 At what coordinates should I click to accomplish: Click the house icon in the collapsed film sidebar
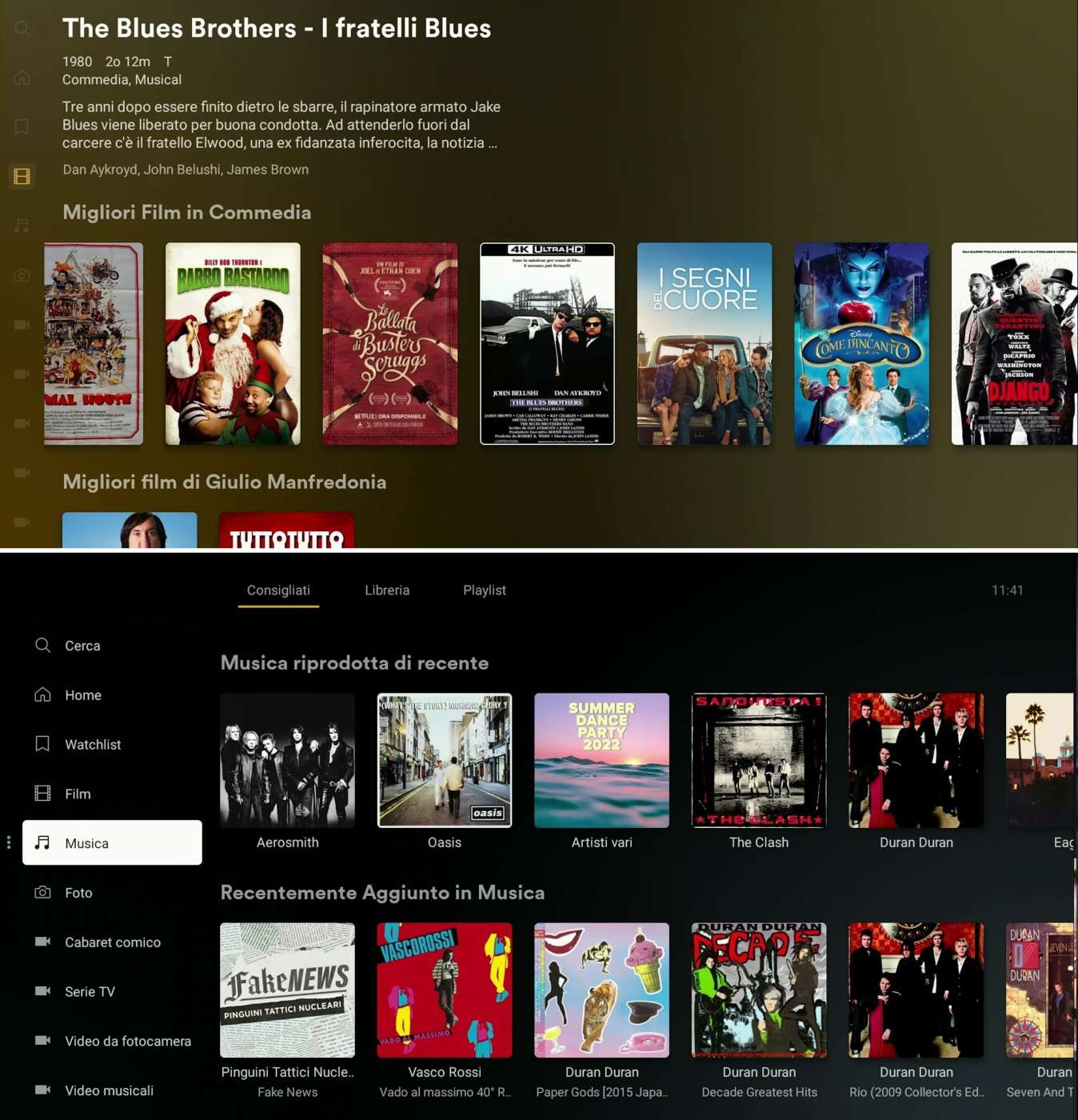point(22,78)
